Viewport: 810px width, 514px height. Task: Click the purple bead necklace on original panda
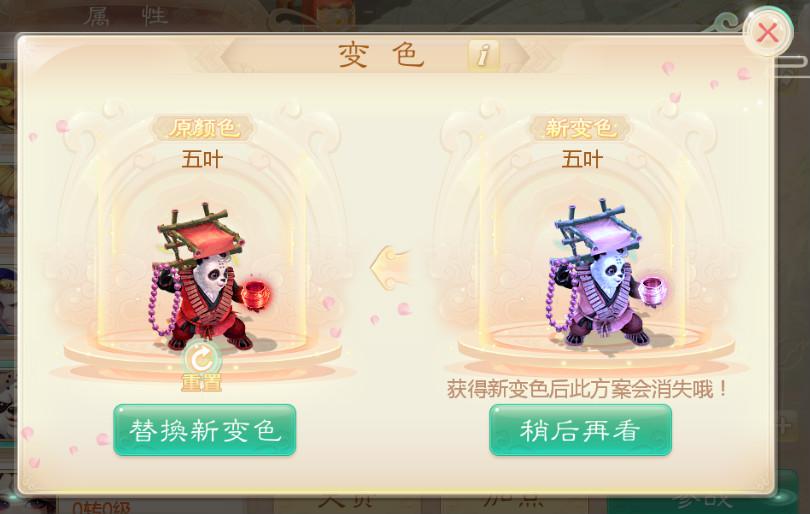click(x=165, y=300)
